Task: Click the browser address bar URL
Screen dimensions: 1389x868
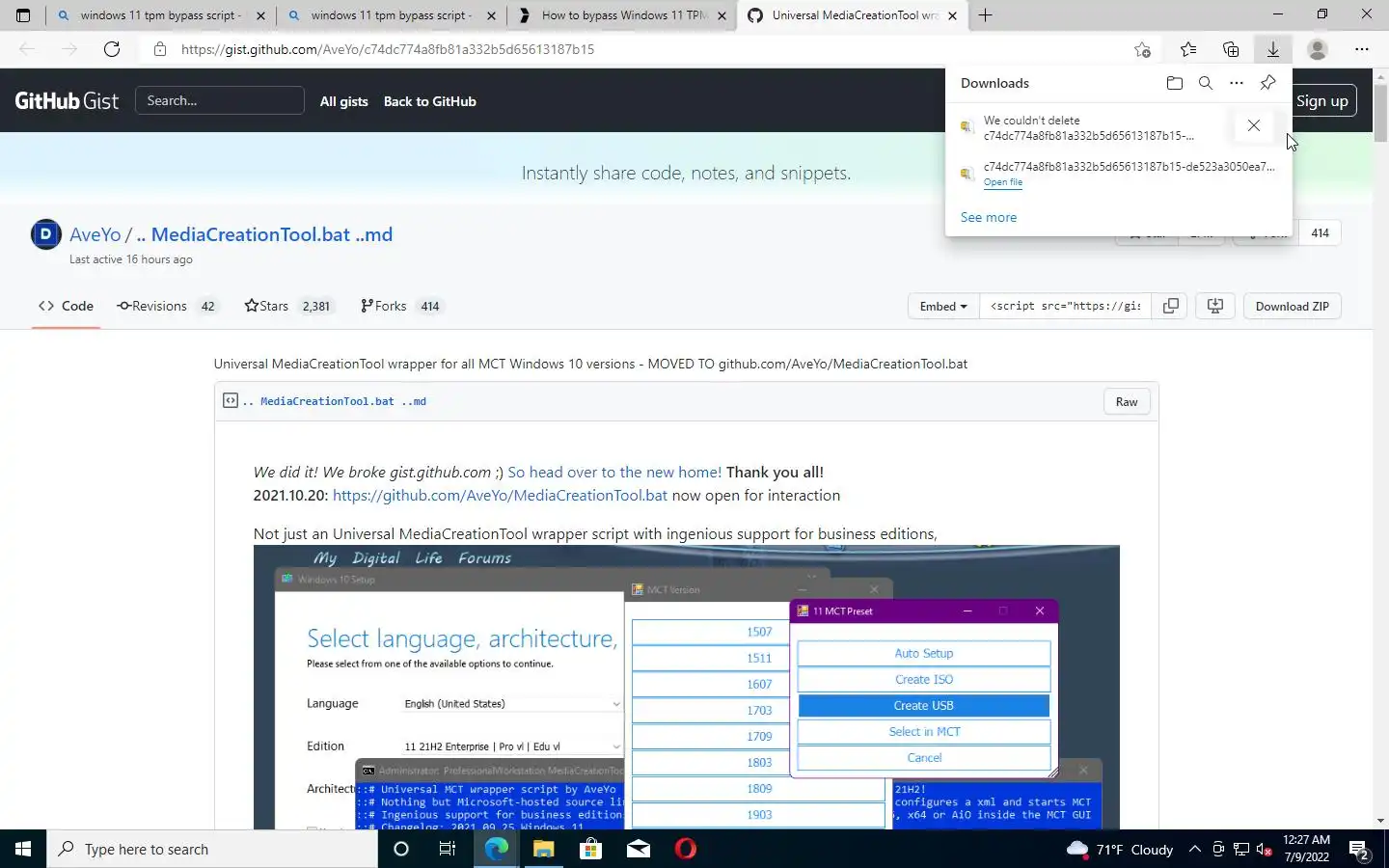Action: point(388,49)
